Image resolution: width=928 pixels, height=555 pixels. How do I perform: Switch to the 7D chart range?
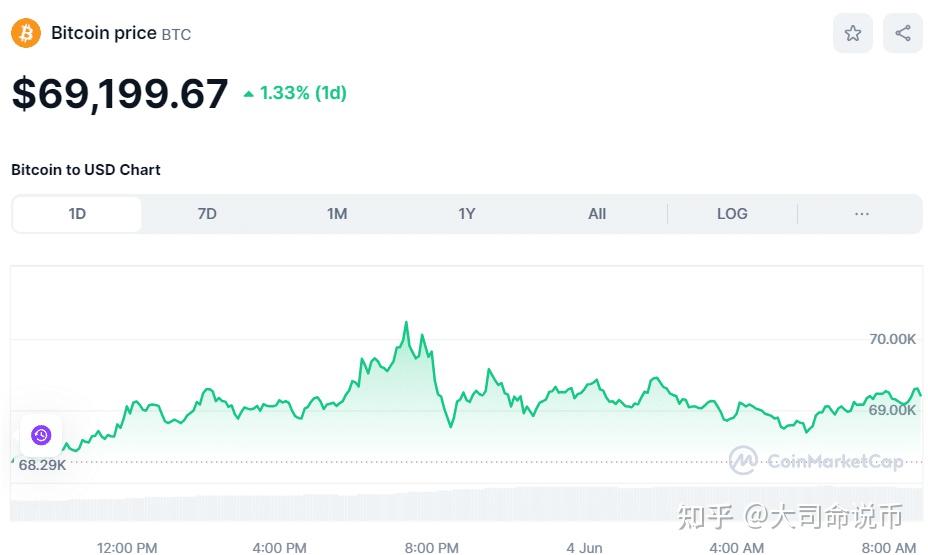click(x=207, y=214)
